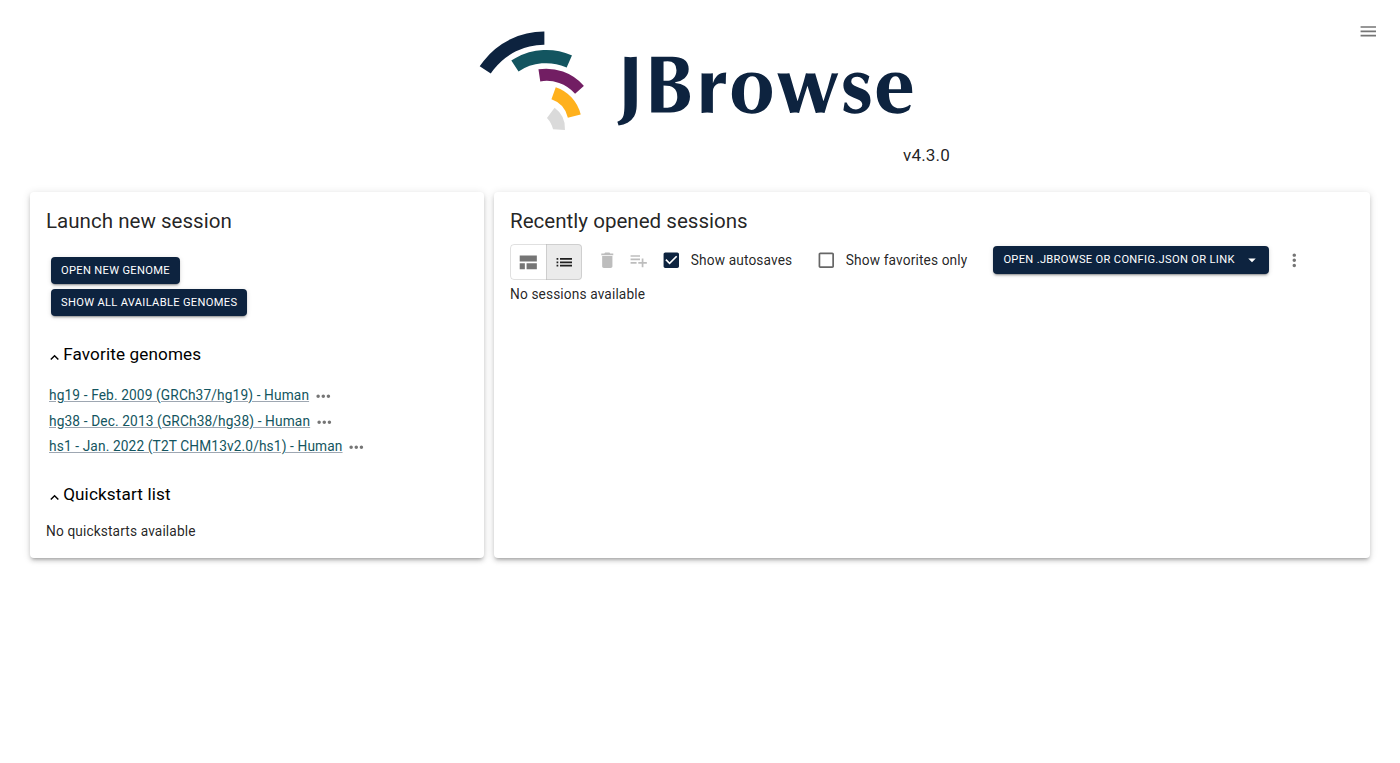Click the trash delete sessions icon

607,260
